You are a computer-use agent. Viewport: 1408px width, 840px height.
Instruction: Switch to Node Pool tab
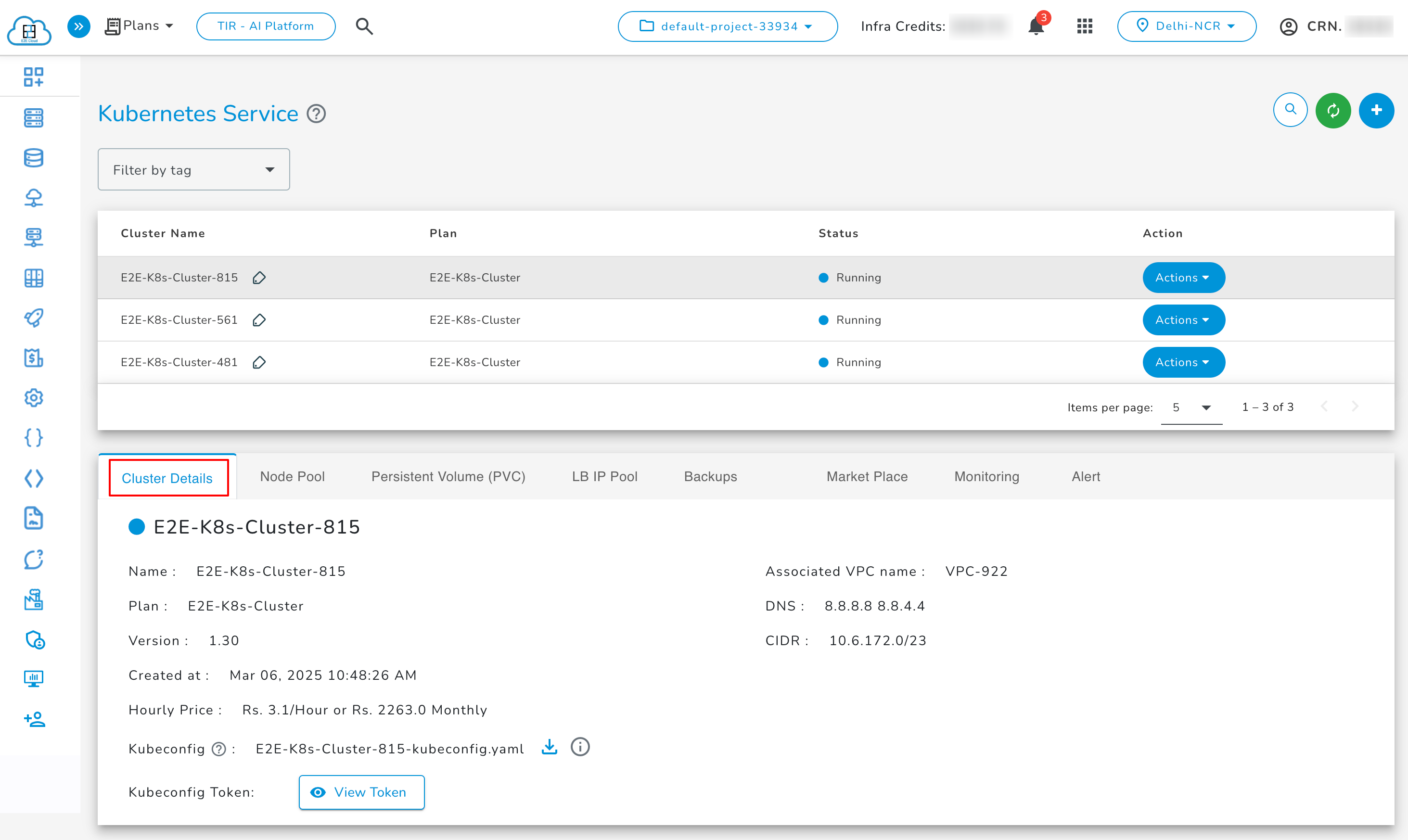click(x=292, y=477)
